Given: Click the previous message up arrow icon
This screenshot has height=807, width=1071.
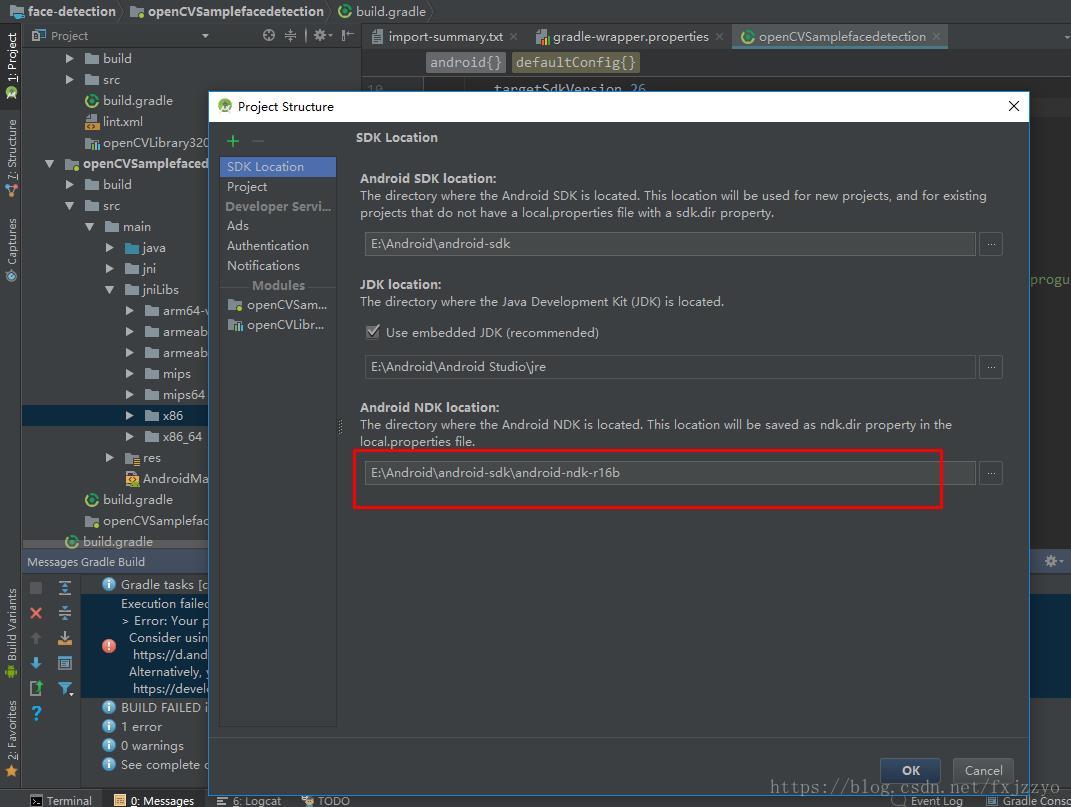Looking at the screenshot, I should point(36,638).
